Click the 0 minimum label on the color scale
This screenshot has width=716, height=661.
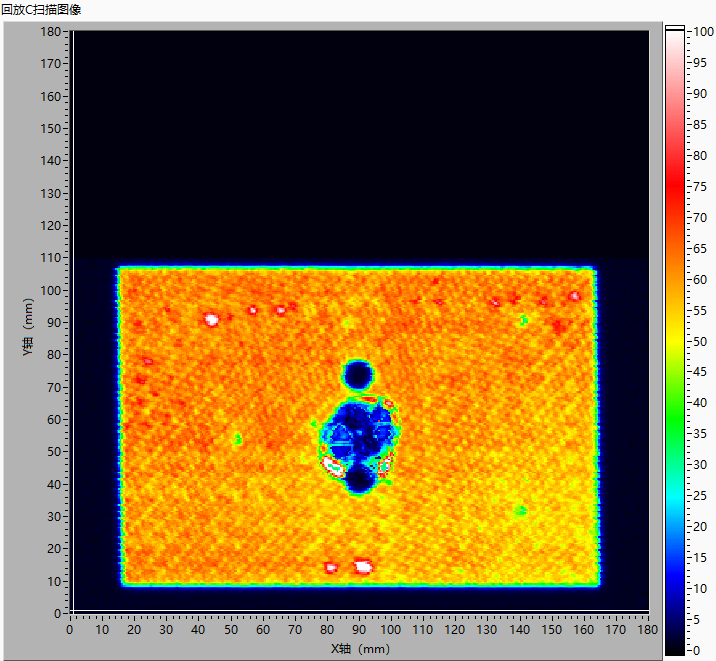(698, 651)
